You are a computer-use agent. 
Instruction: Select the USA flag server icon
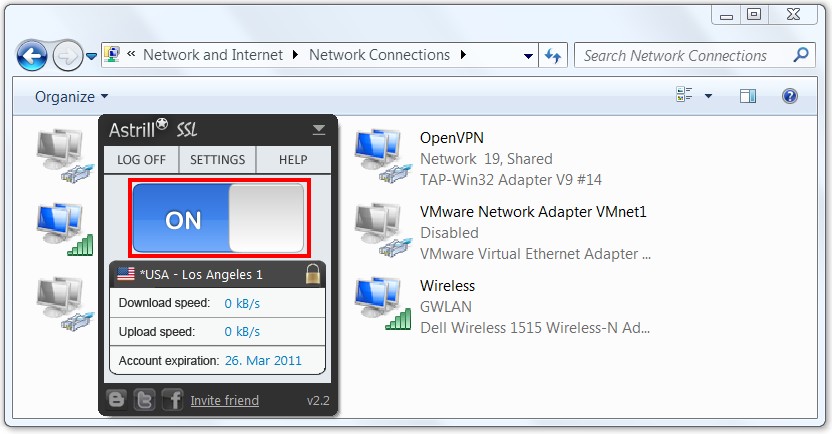coord(126,274)
